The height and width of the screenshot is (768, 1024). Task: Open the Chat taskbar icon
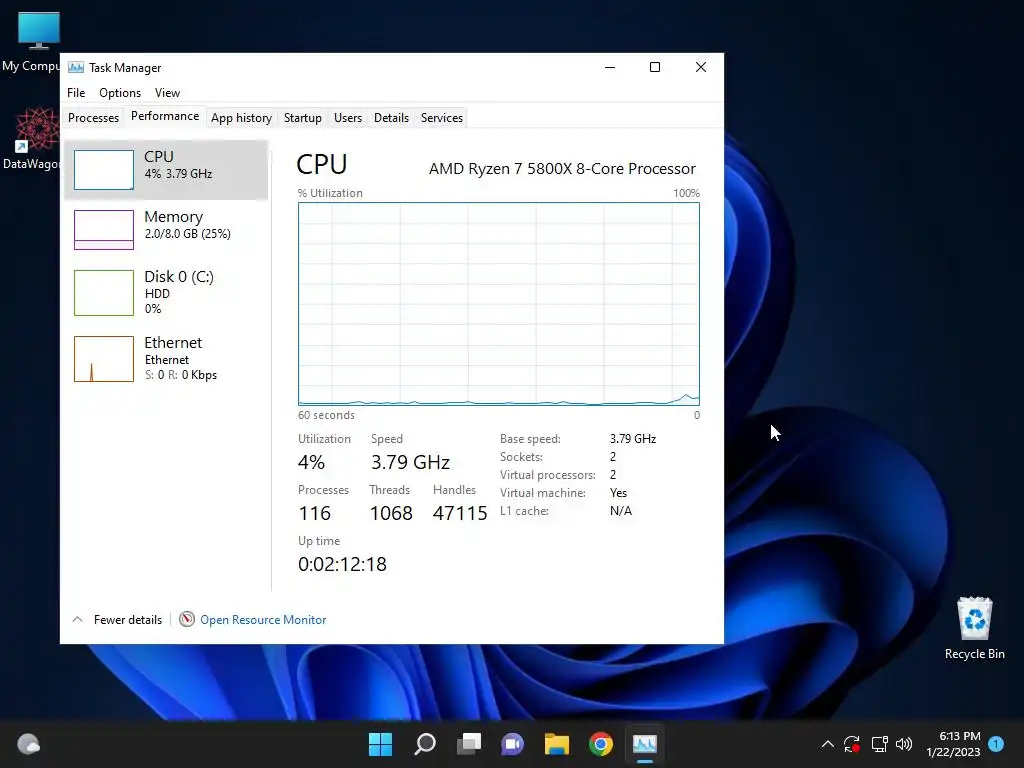click(x=513, y=744)
